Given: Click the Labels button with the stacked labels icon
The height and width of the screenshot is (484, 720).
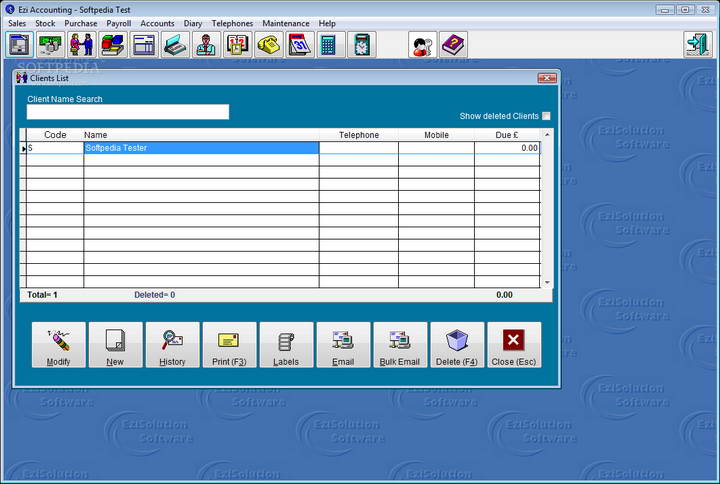Looking at the screenshot, I should 286,345.
